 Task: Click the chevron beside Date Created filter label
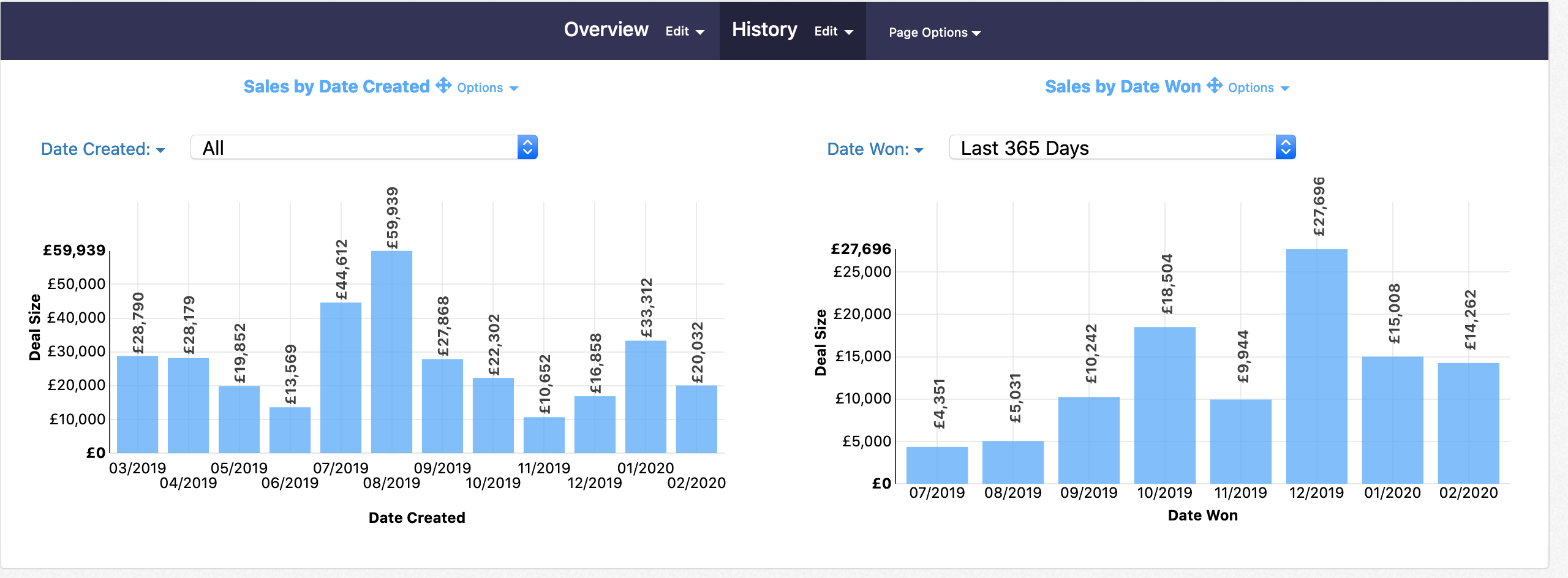pyautogui.click(x=160, y=149)
